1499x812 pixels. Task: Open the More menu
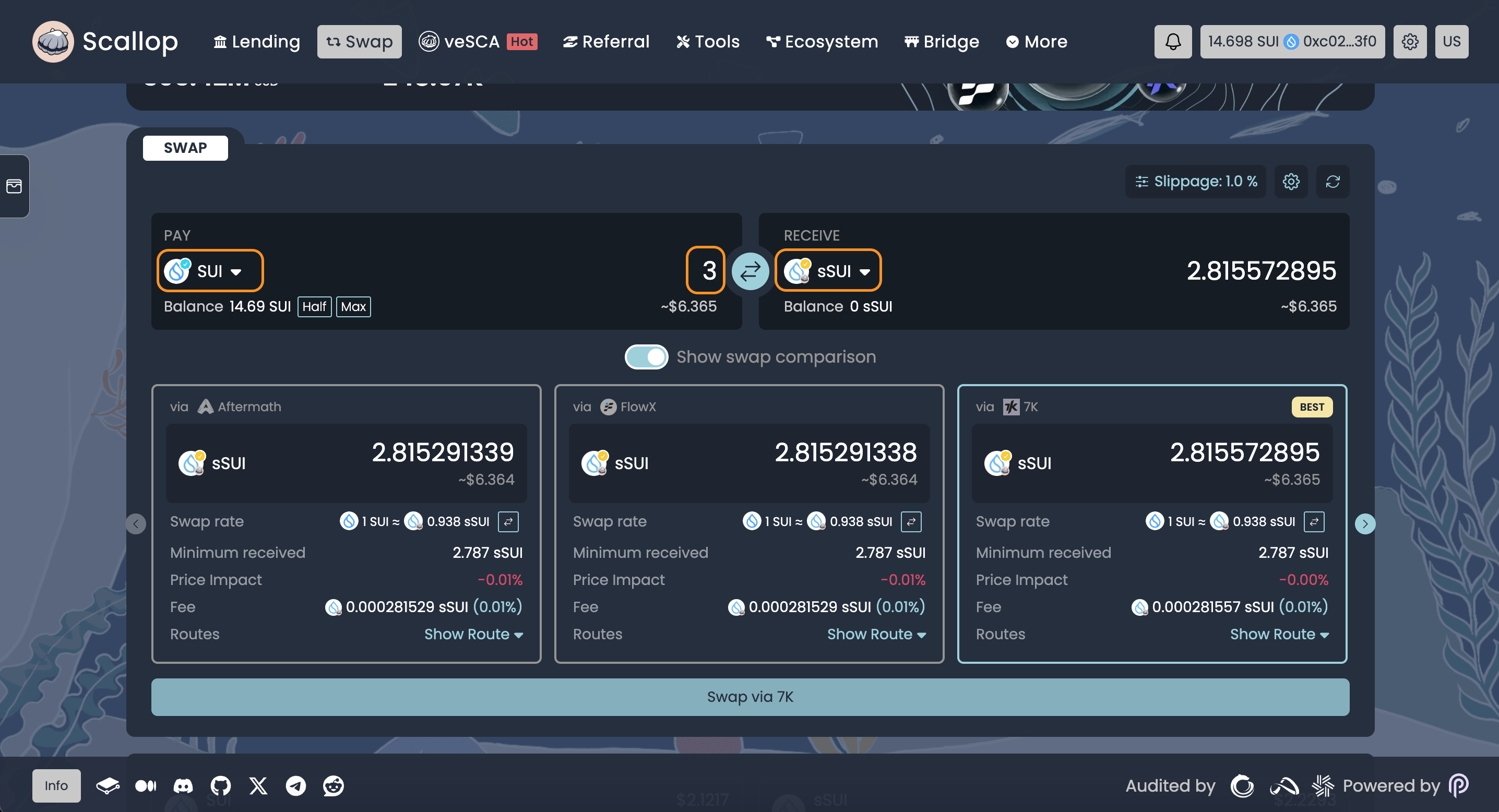(x=1037, y=41)
